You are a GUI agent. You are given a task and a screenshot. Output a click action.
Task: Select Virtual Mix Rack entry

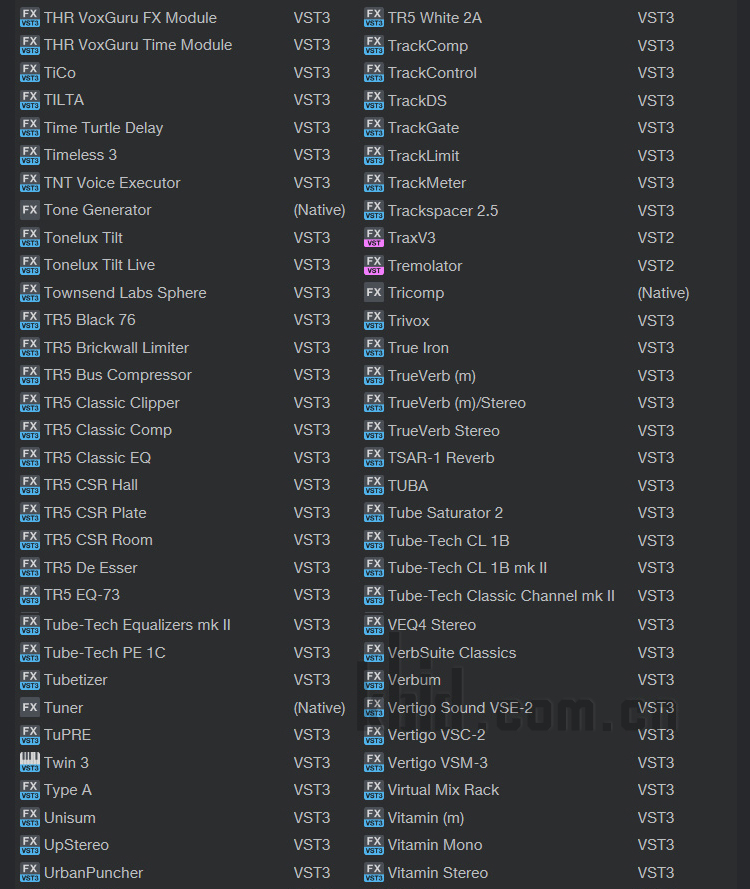(443, 790)
